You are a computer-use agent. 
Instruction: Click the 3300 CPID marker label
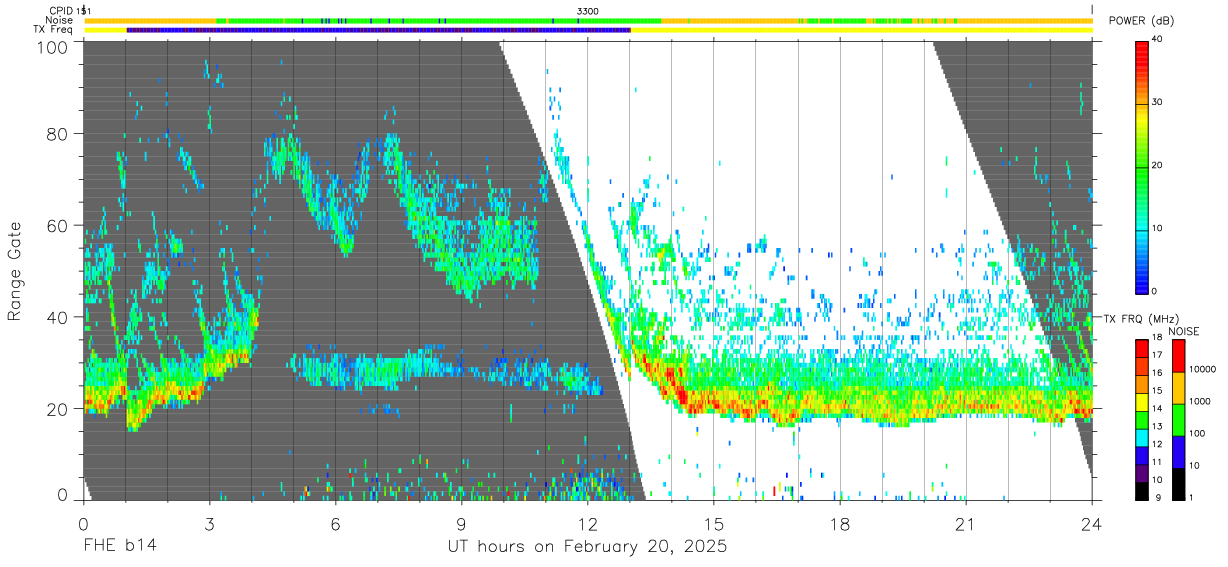click(x=588, y=10)
